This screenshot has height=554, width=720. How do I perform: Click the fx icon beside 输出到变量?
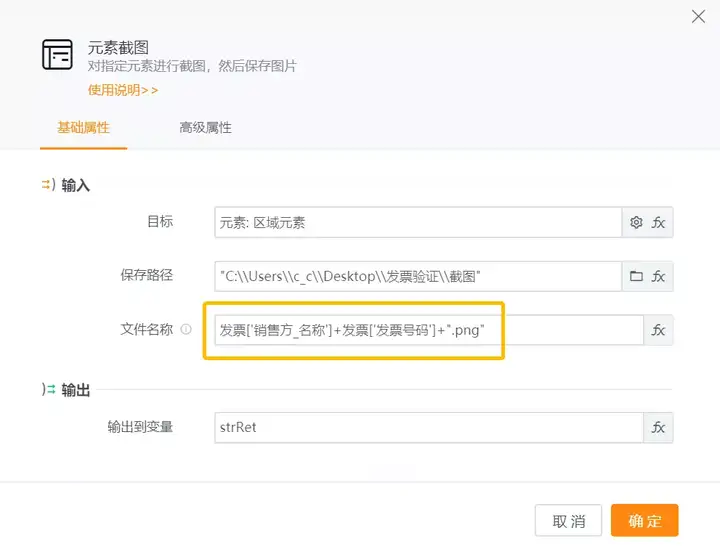659,427
